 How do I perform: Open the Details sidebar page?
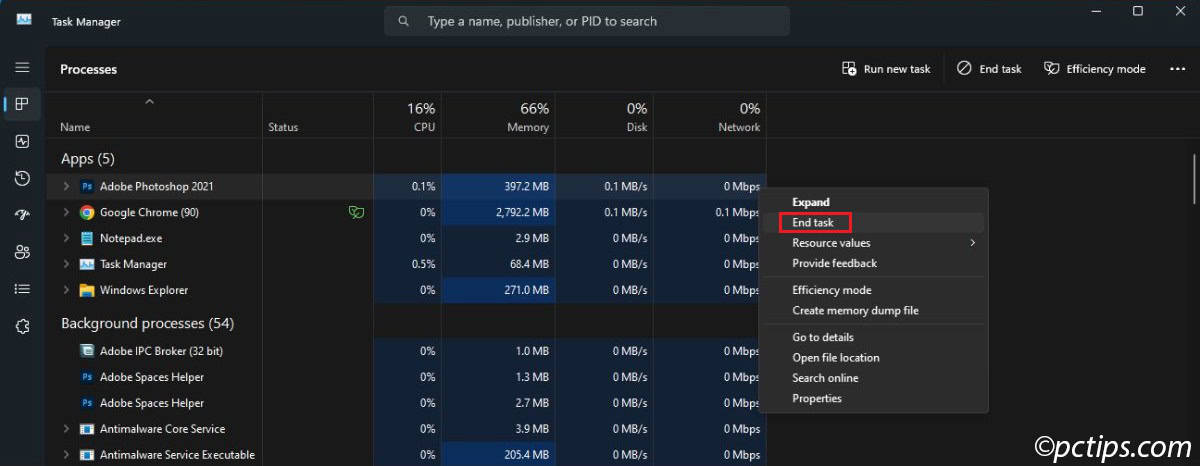22,289
